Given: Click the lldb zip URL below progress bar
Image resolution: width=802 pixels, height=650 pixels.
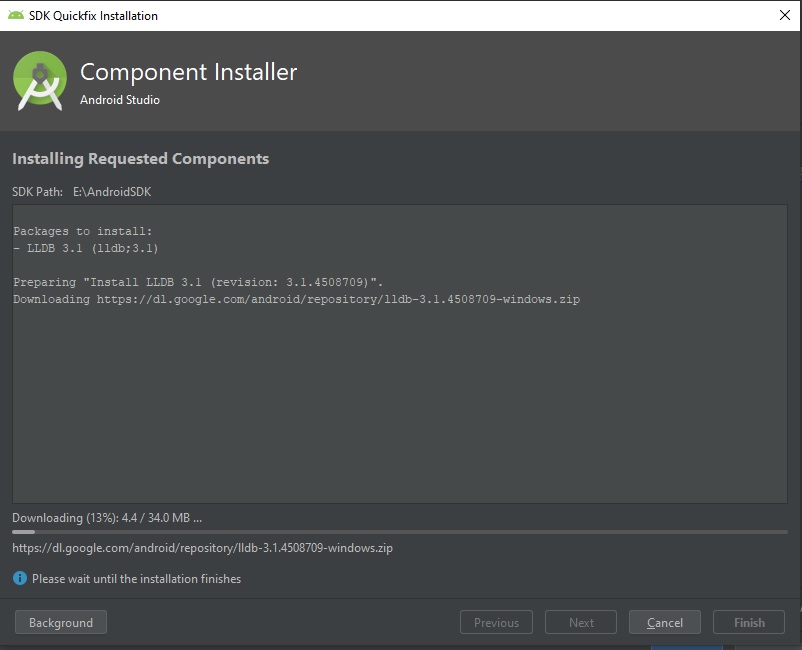Looking at the screenshot, I should point(203,548).
